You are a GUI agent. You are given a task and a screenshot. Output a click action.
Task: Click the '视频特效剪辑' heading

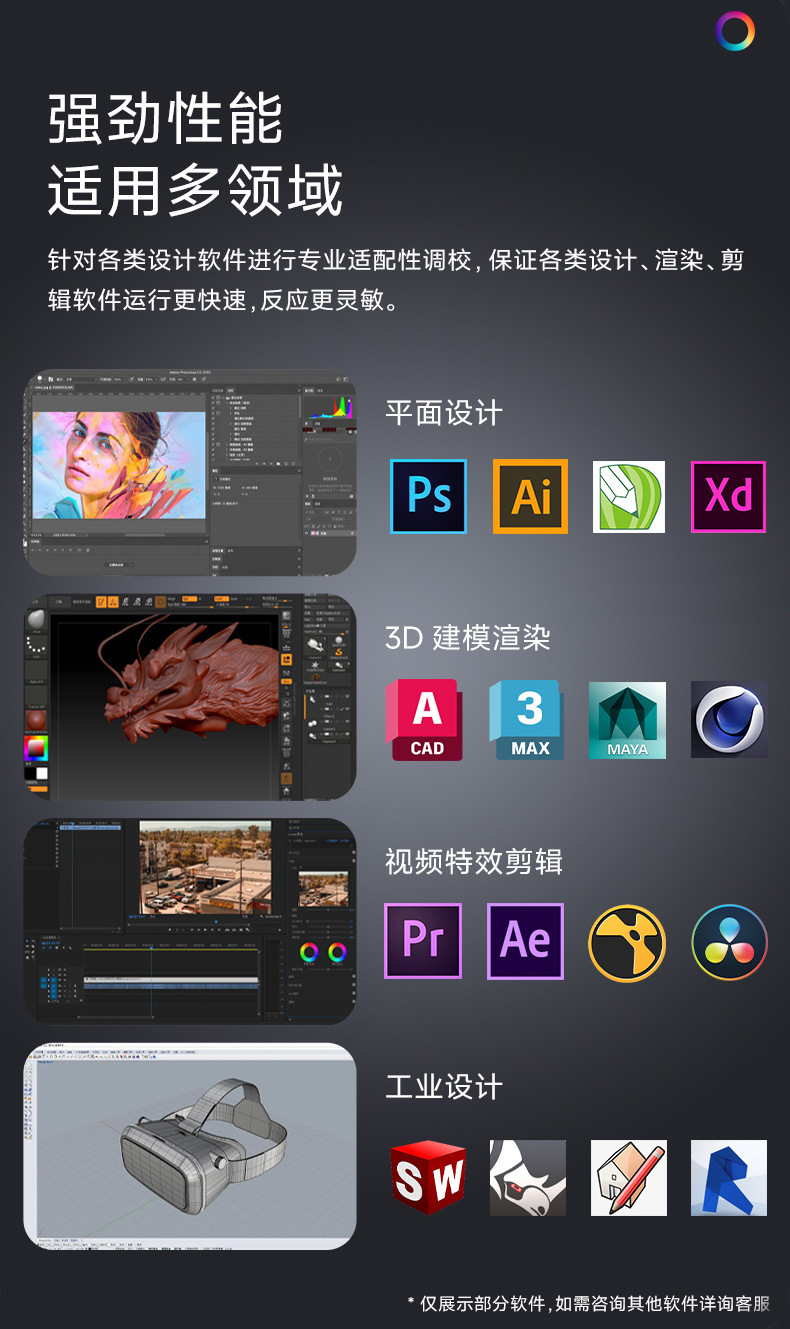point(474,862)
